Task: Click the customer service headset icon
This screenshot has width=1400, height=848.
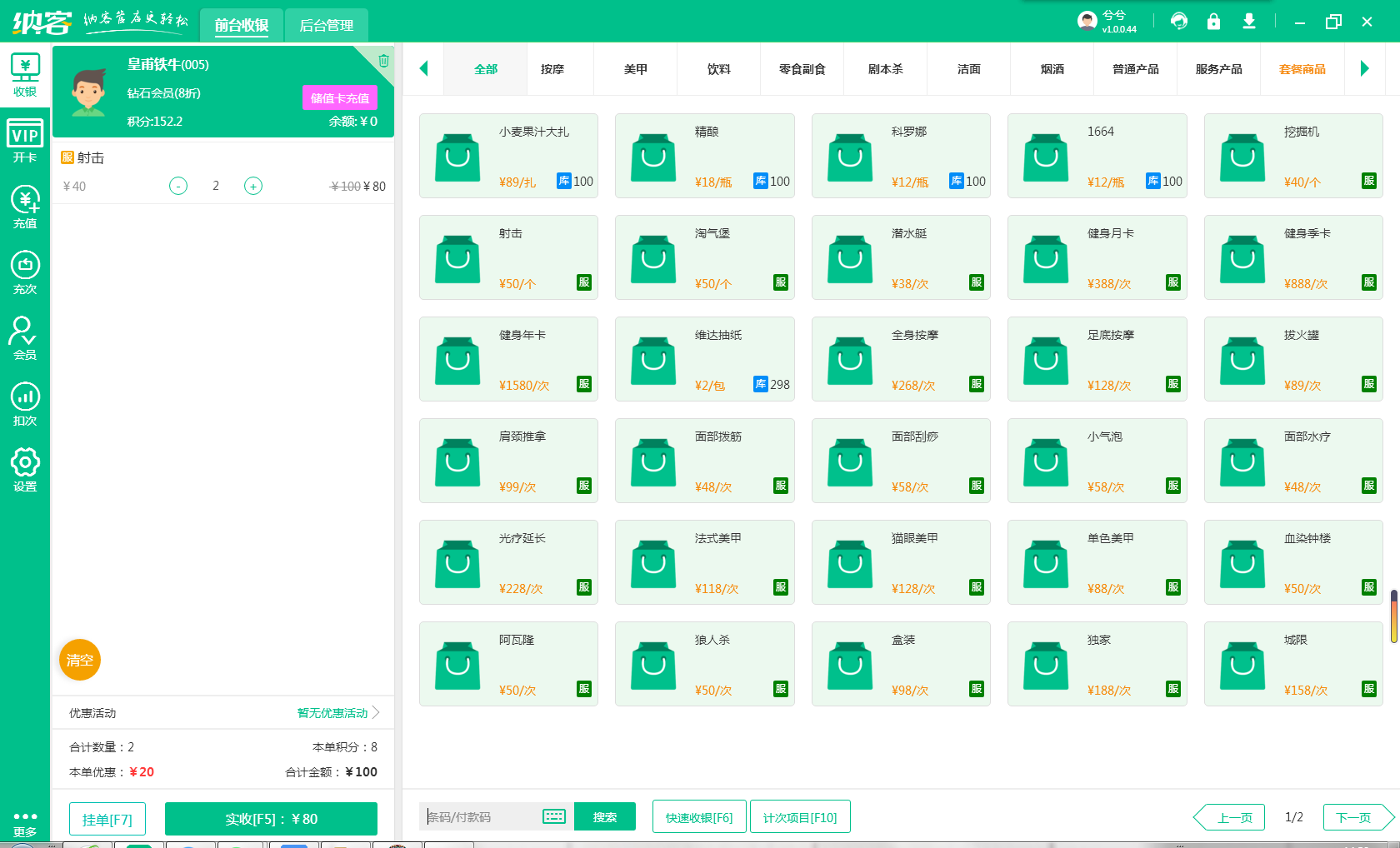Action: click(1179, 21)
